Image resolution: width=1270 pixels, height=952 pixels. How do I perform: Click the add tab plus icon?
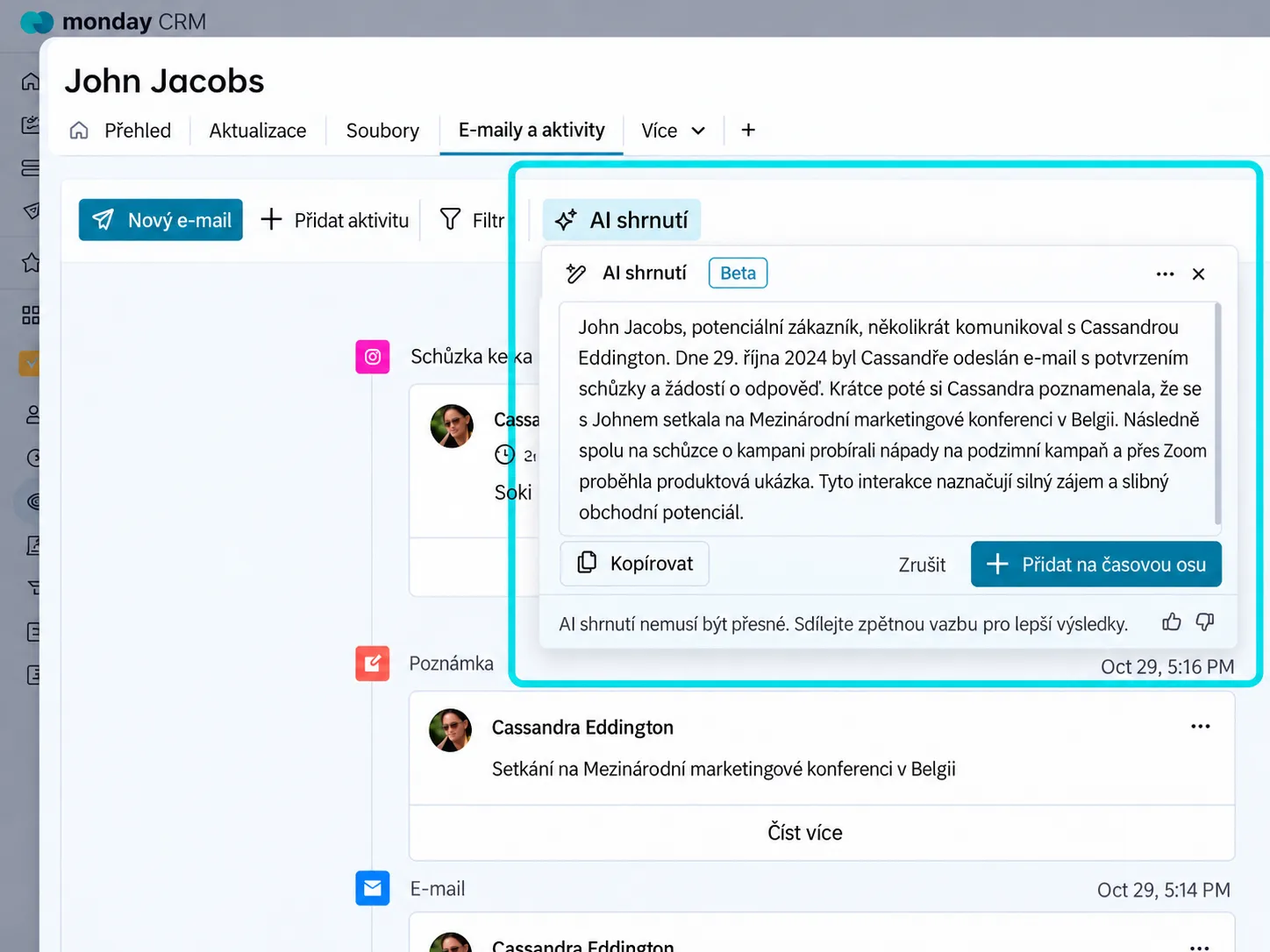[748, 130]
